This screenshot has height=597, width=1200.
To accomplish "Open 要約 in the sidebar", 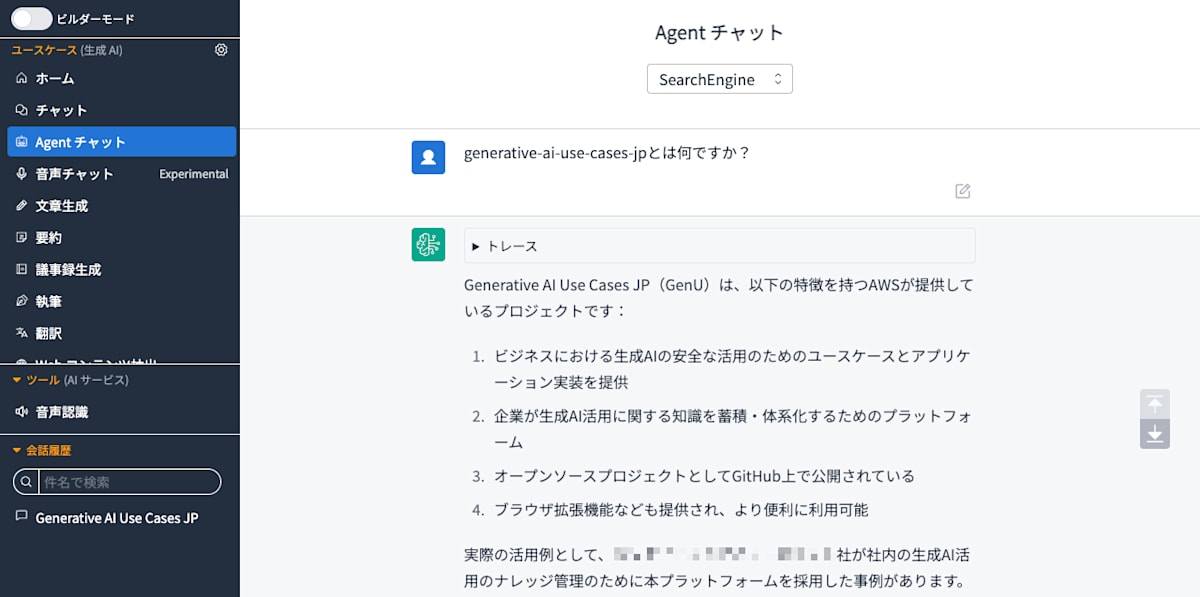I will (121, 238).
